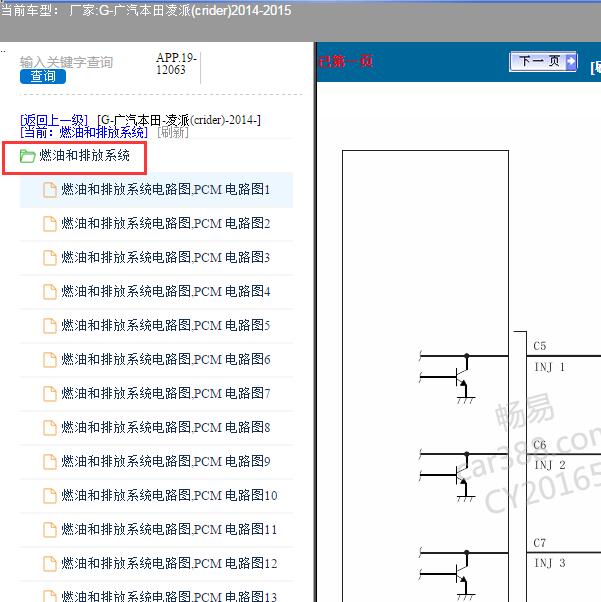Click the 已第一页 status text
Screen dimensions: 601x602
(x=346, y=61)
